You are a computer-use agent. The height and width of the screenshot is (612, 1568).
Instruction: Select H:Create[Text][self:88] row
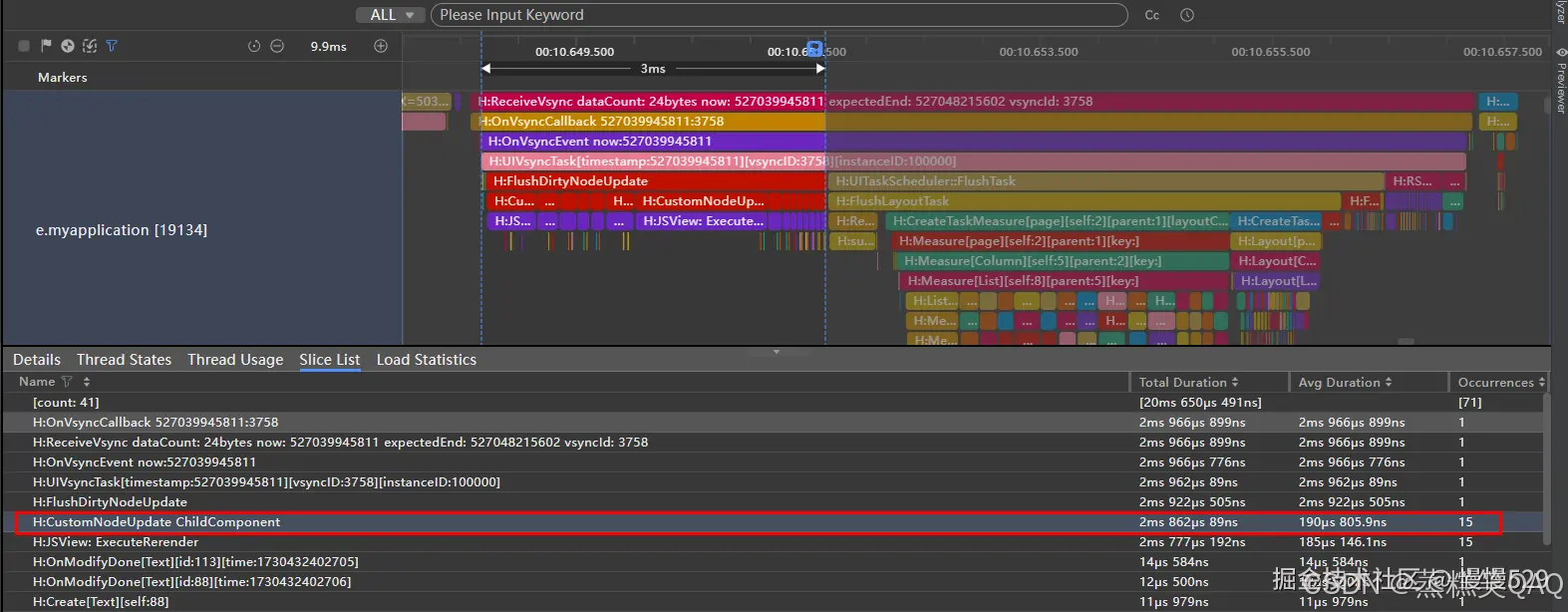click(774, 602)
